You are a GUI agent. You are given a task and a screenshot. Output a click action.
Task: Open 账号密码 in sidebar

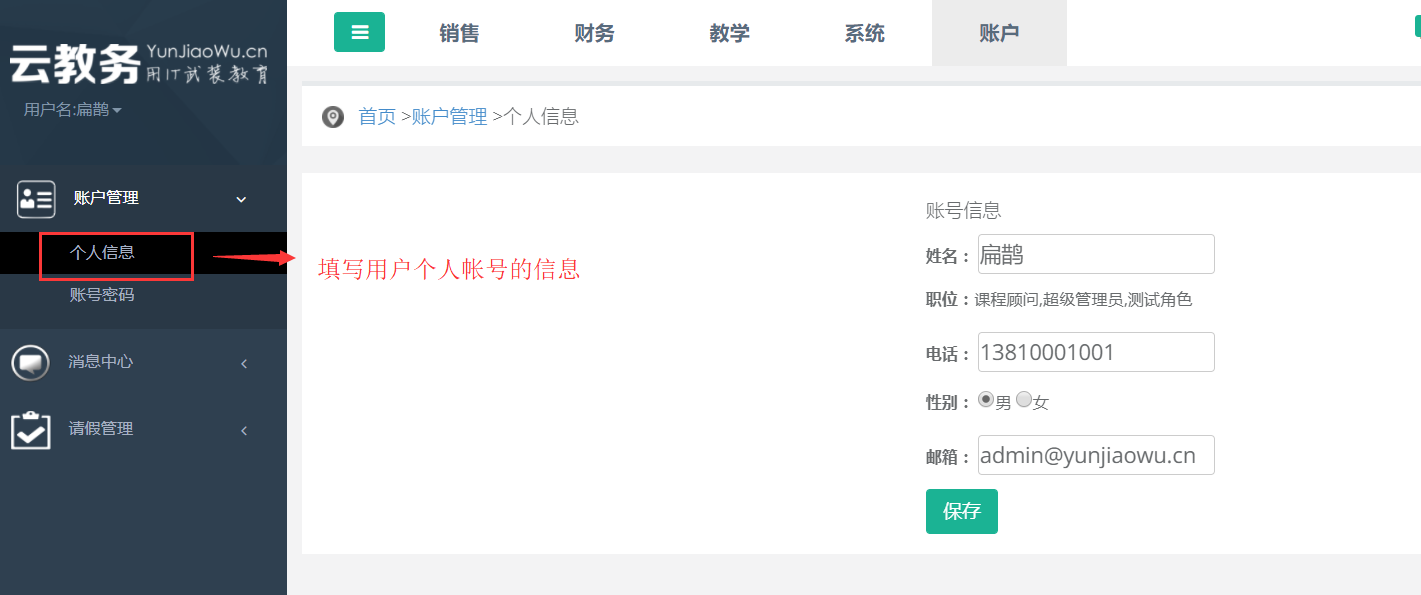pyautogui.click(x=102, y=295)
